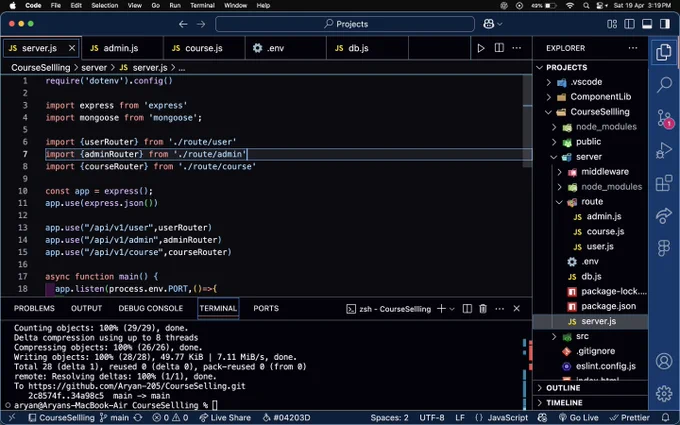The width and height of the screenshot is (680, 425).
Task: Collapse the CourseSellling folder
Action: [x=548, y=112]
